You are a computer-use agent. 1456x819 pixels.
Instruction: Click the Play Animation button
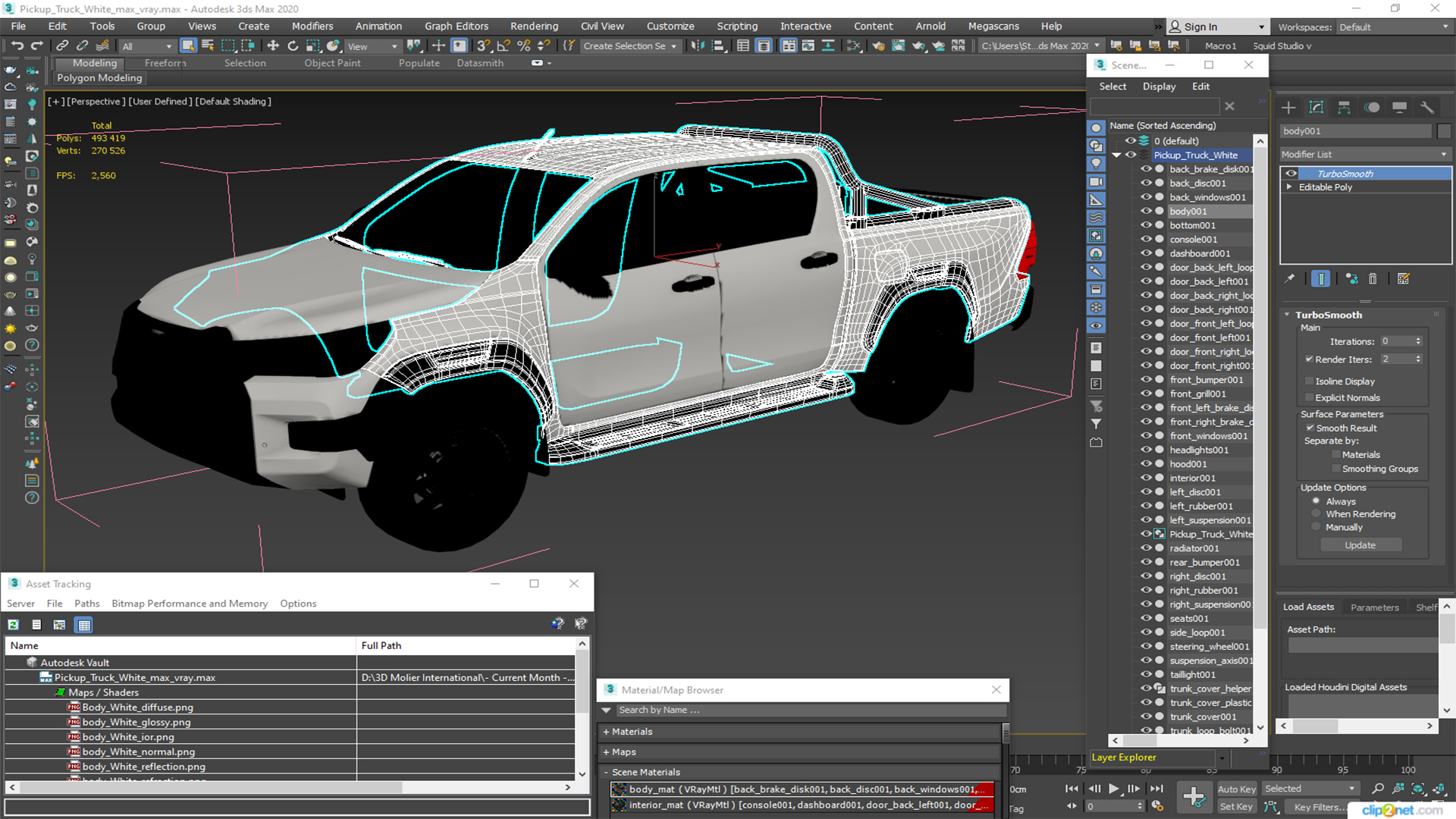click(x=1113, y=789)
